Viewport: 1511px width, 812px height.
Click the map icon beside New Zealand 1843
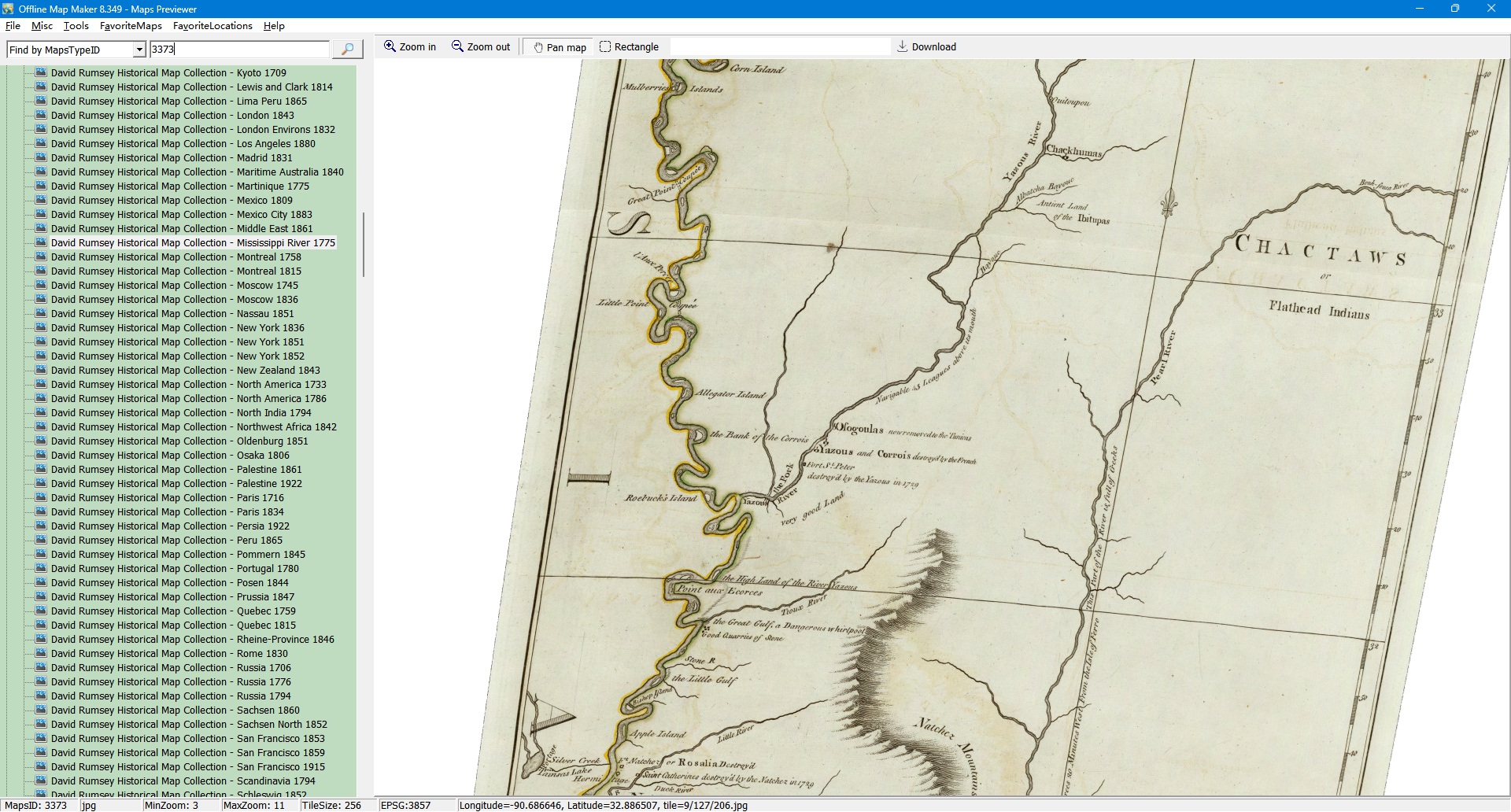(x=41, y=371)
